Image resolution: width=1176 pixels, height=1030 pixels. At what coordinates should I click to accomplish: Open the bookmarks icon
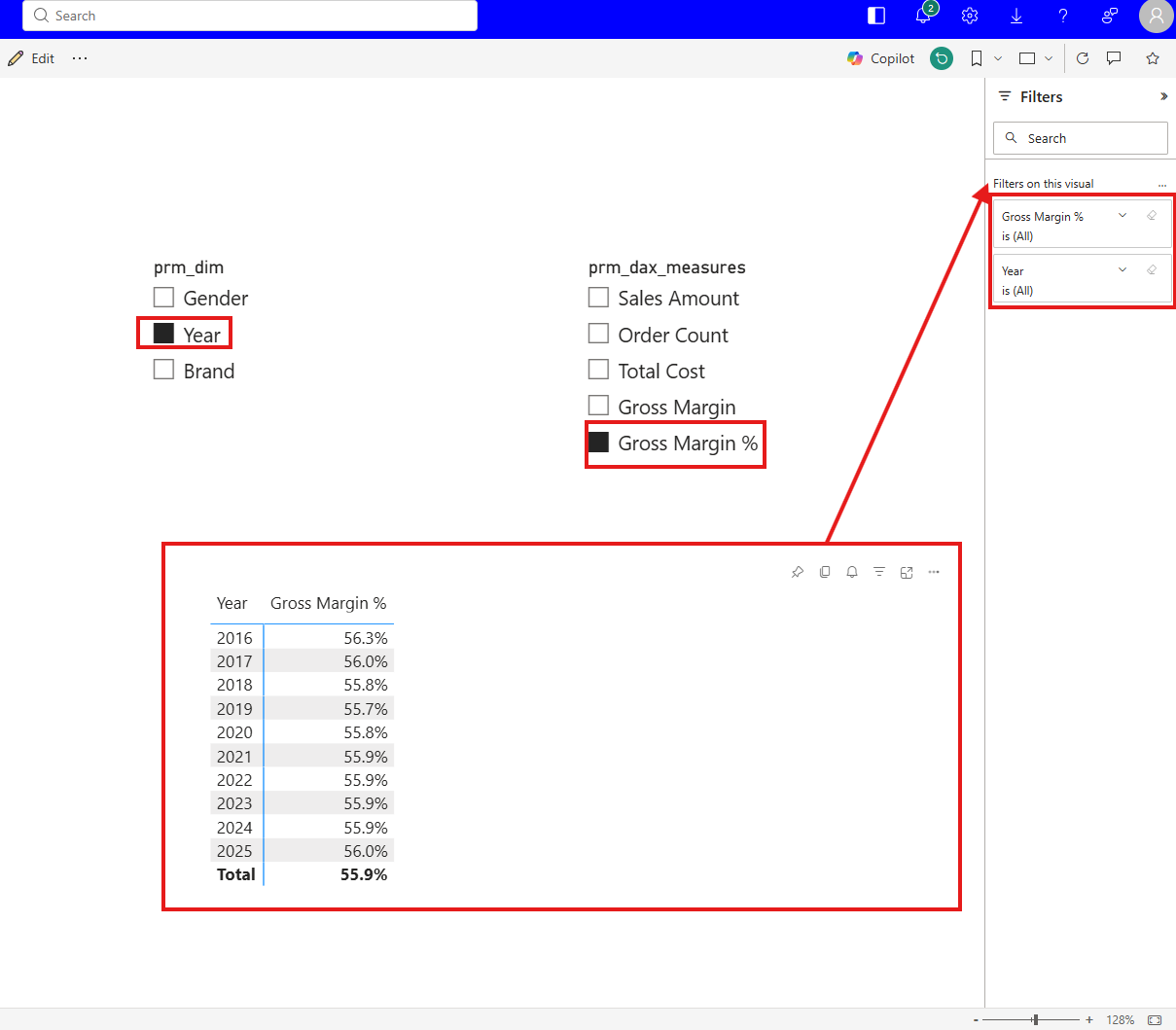point(977,58)
